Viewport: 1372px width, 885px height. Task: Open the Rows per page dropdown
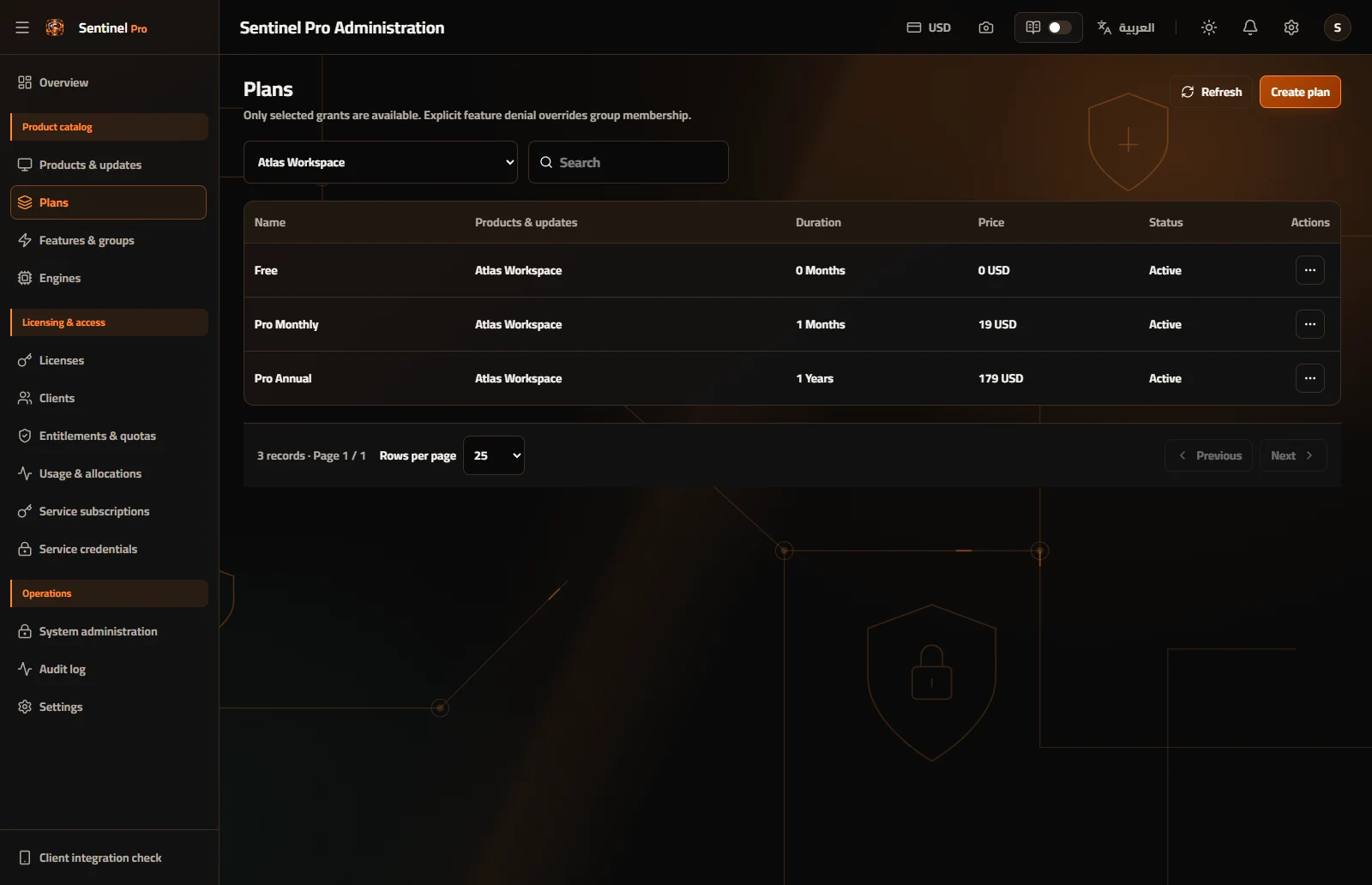point(494,455)
